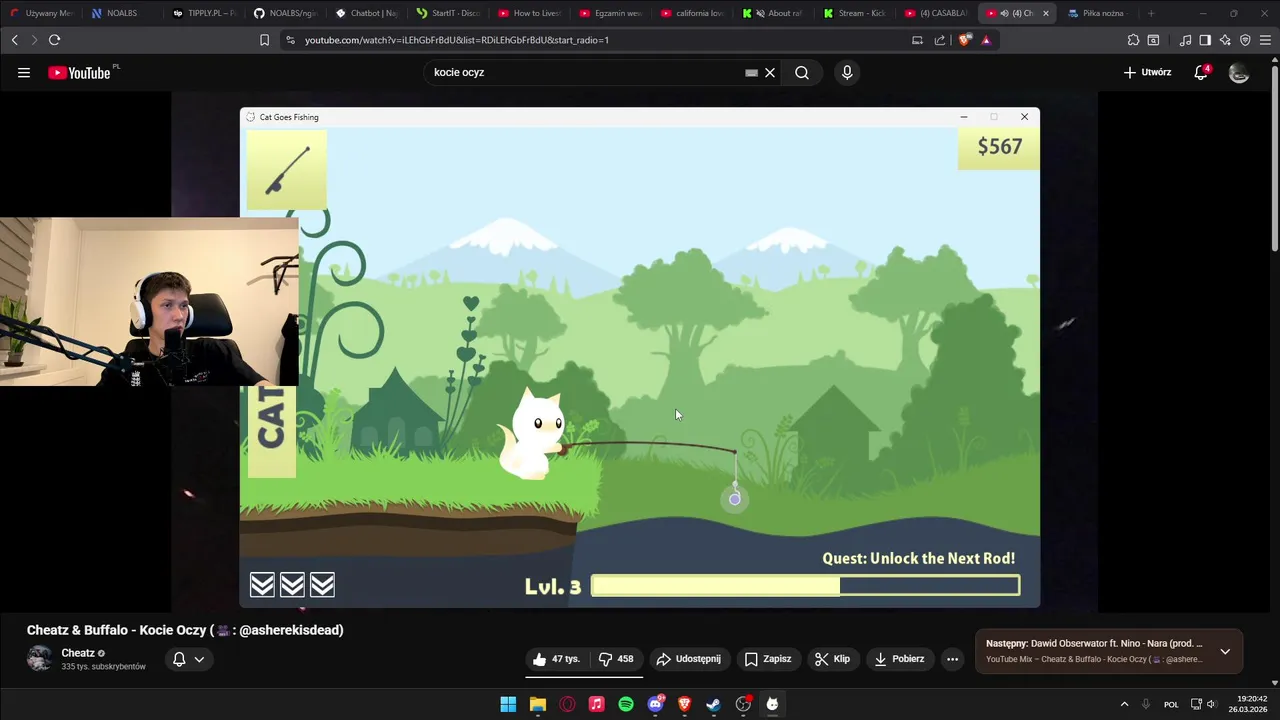The image size is (1280, 720).
Task: Dislike the video with thumbs down
Action: click(x=616, y=659)
